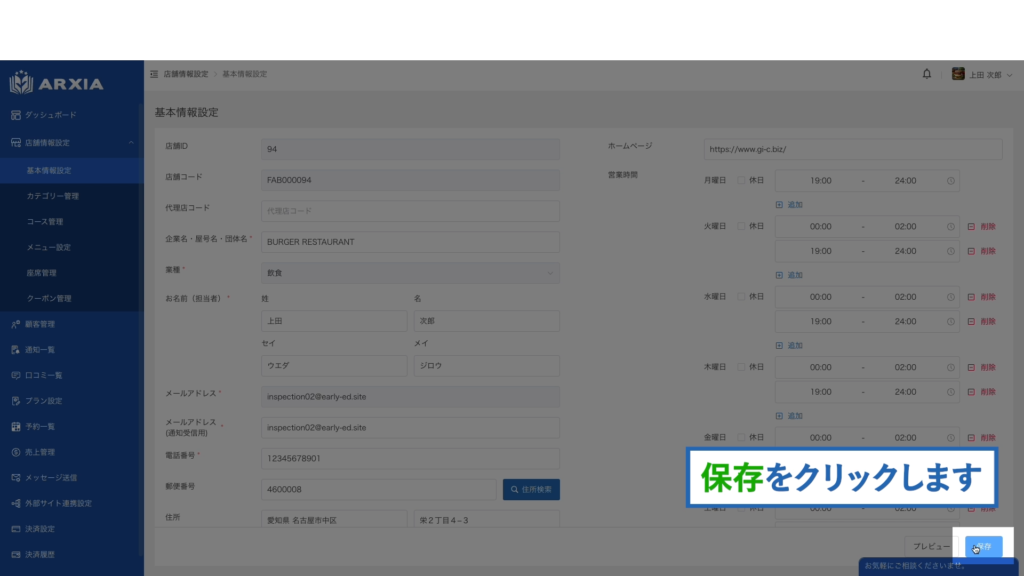Click clock icon in 水曜日 19:00 range
The image size is (1024, 576).
pyautogui.click(x=951, y=322)
